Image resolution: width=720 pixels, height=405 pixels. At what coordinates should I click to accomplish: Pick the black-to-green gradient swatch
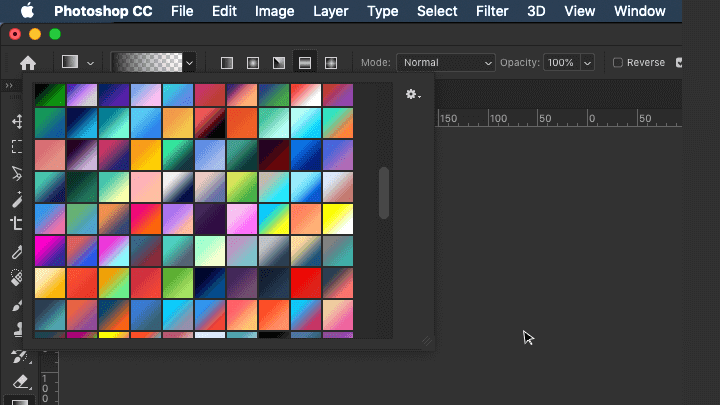pyautogui.click(x=50, y=95)
